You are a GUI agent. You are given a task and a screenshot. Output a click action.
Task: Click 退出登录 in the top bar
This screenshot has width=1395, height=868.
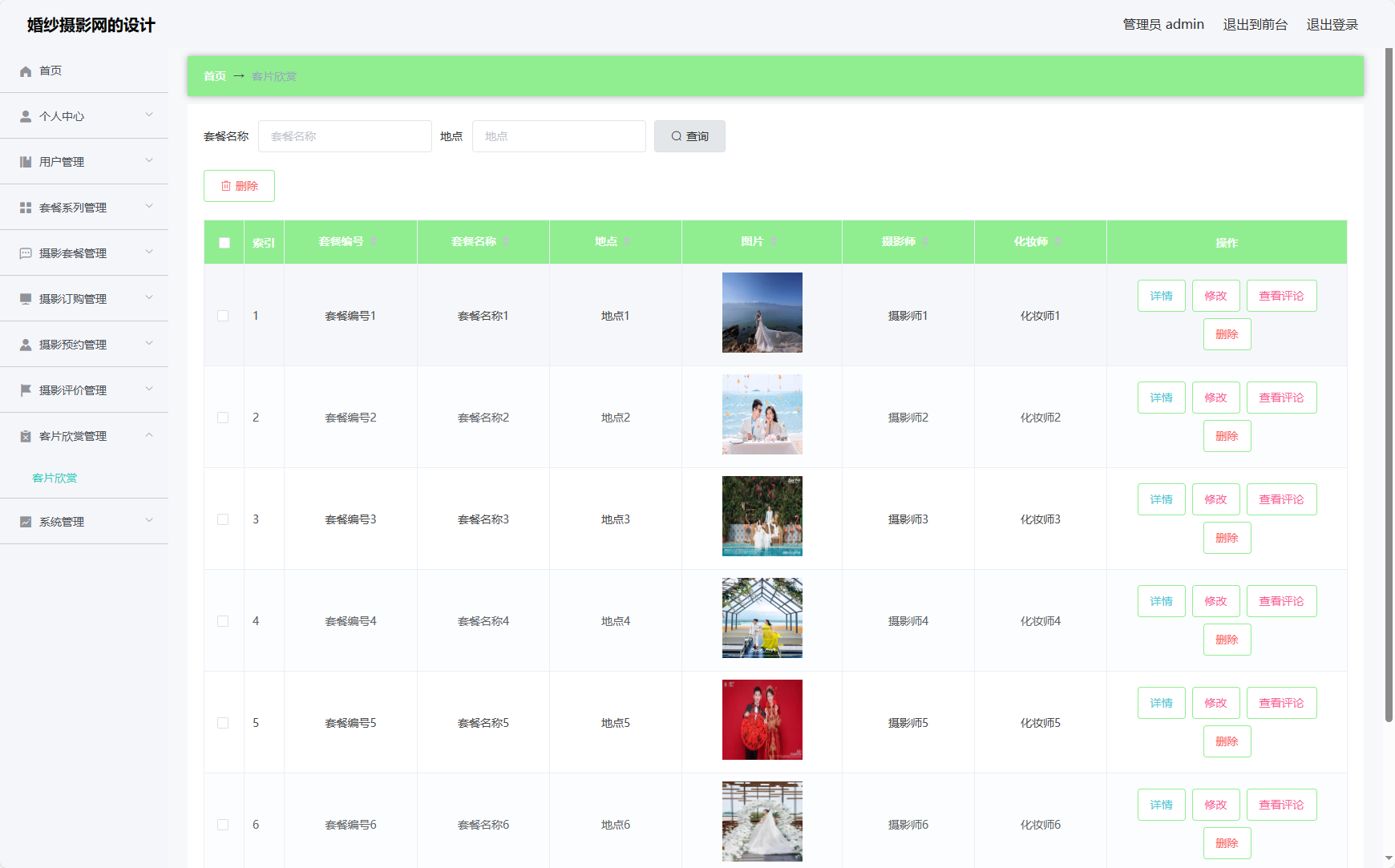point(1332,24)
